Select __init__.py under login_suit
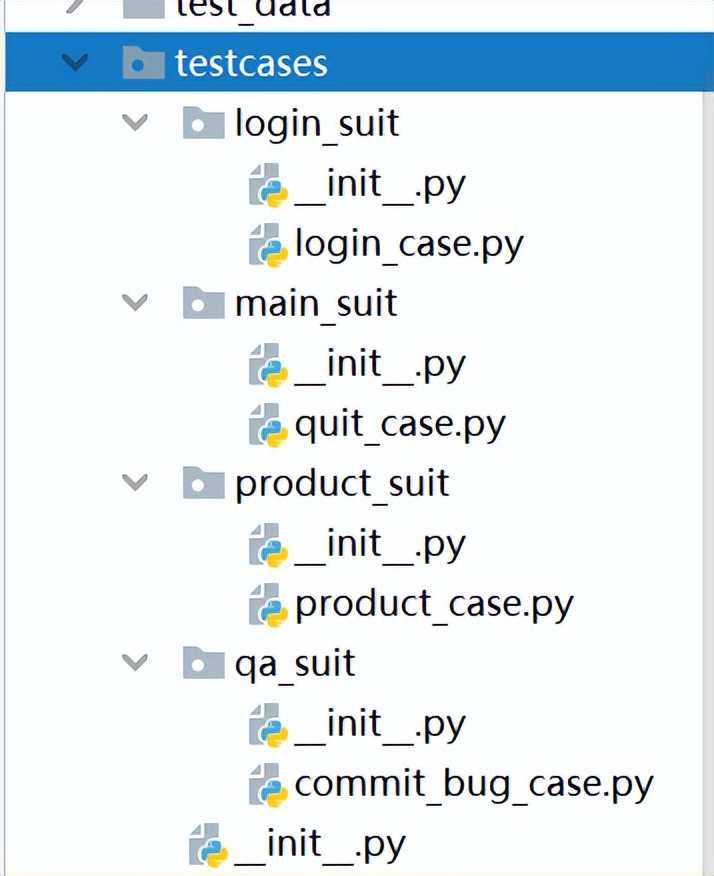The height and width of the screenshot is (876, 714). (x=380, y=184)
